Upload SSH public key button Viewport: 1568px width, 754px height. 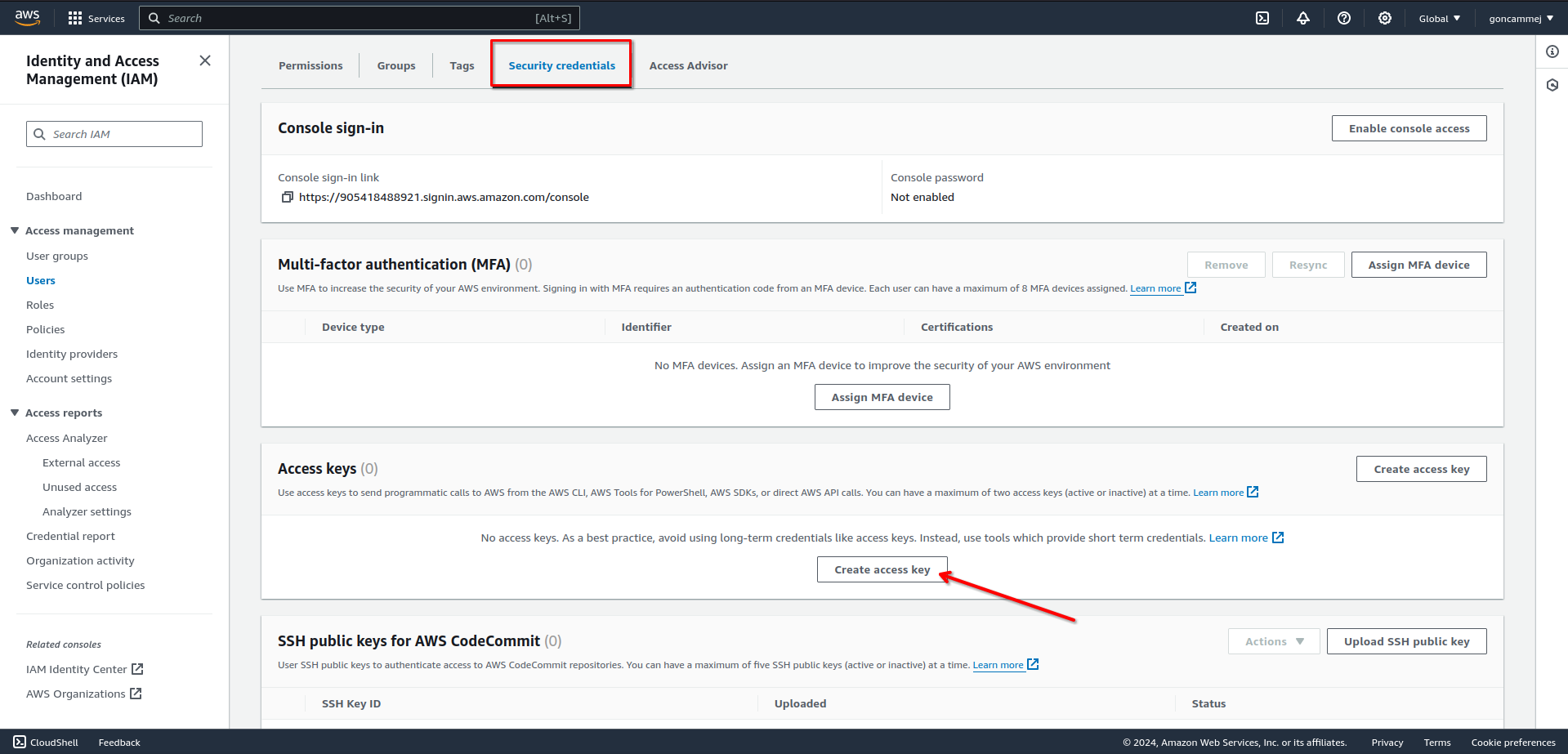click(1406, 641)
